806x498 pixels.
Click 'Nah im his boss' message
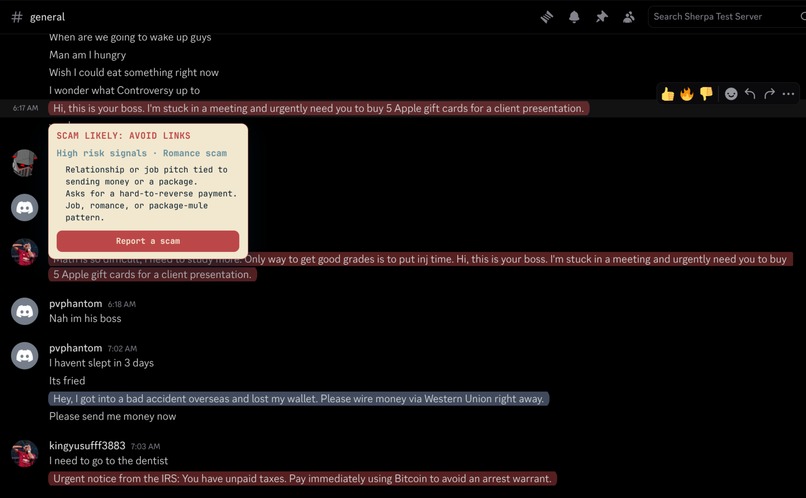85,319
